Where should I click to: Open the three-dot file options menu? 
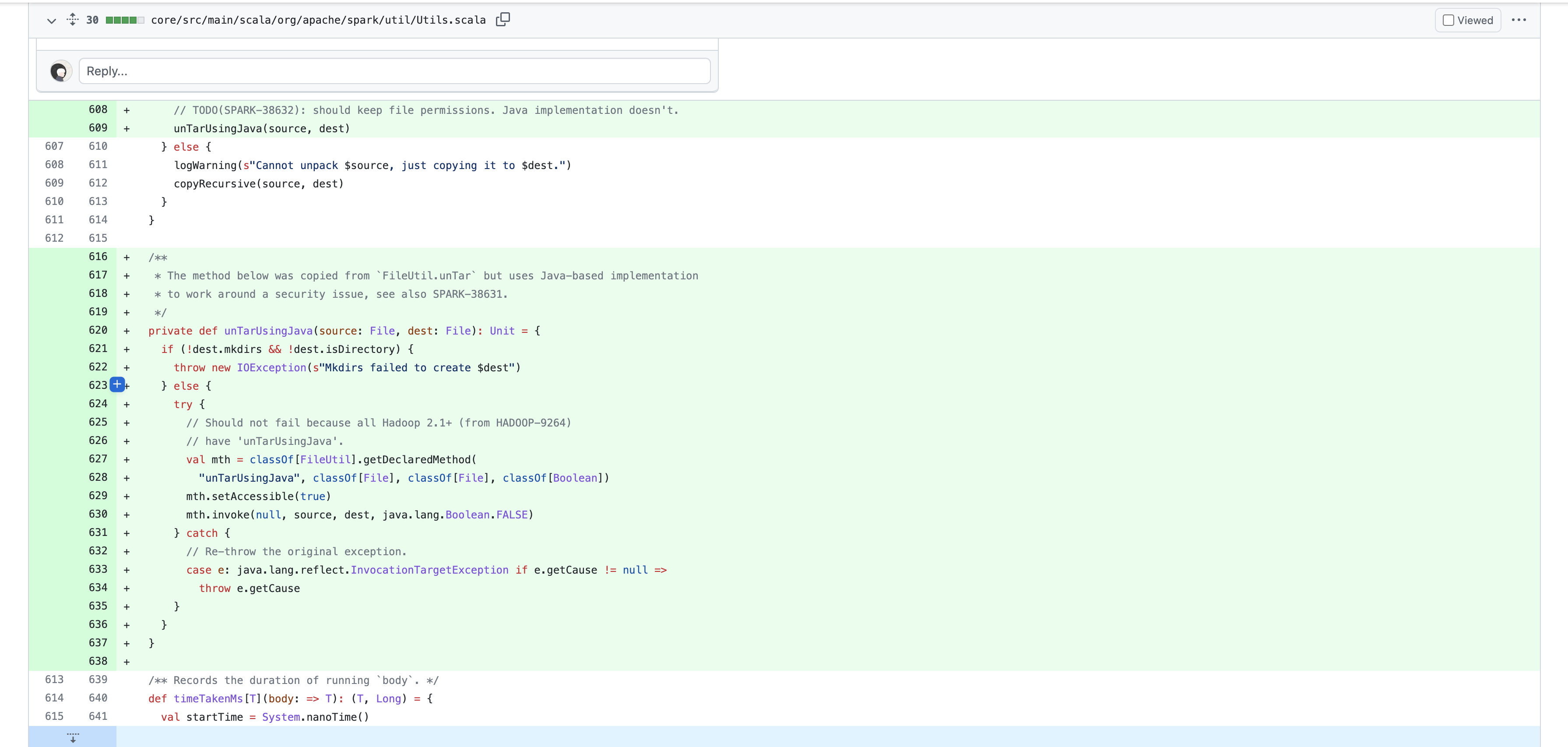pyautogui.click(x=1519, y=20)
